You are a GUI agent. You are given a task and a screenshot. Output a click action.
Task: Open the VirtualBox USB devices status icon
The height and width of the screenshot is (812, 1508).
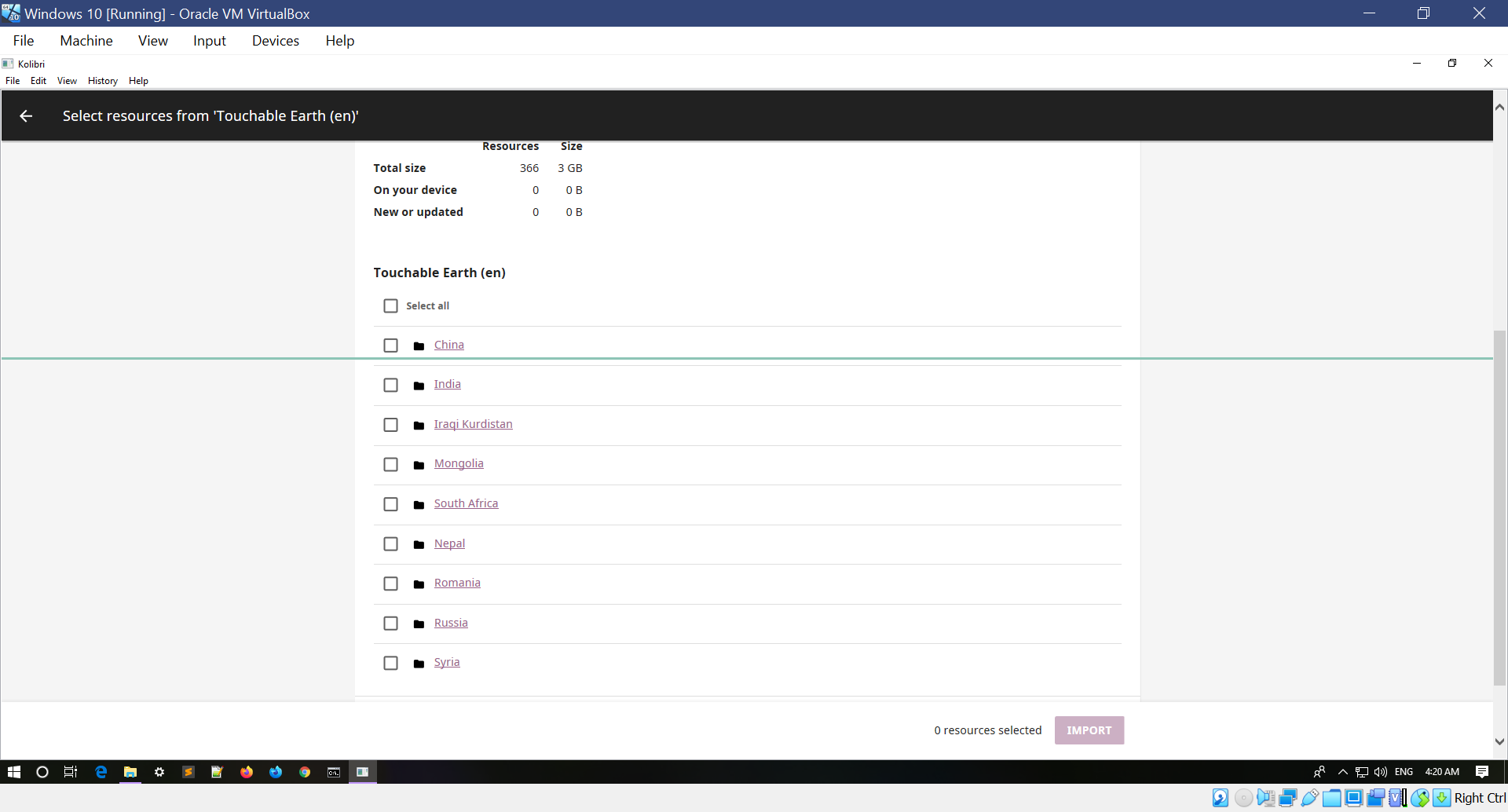(1309, 798)
